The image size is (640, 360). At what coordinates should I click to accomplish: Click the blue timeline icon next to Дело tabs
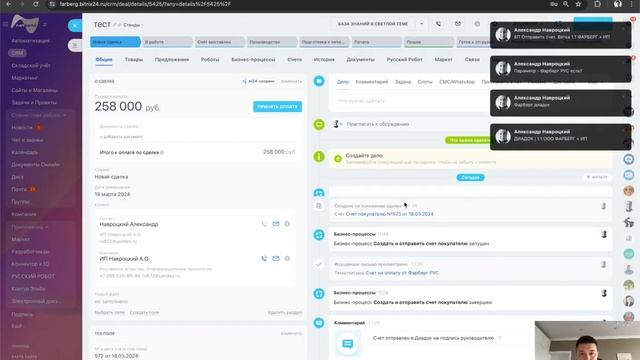pyautogui.click(x=319, y=81)
